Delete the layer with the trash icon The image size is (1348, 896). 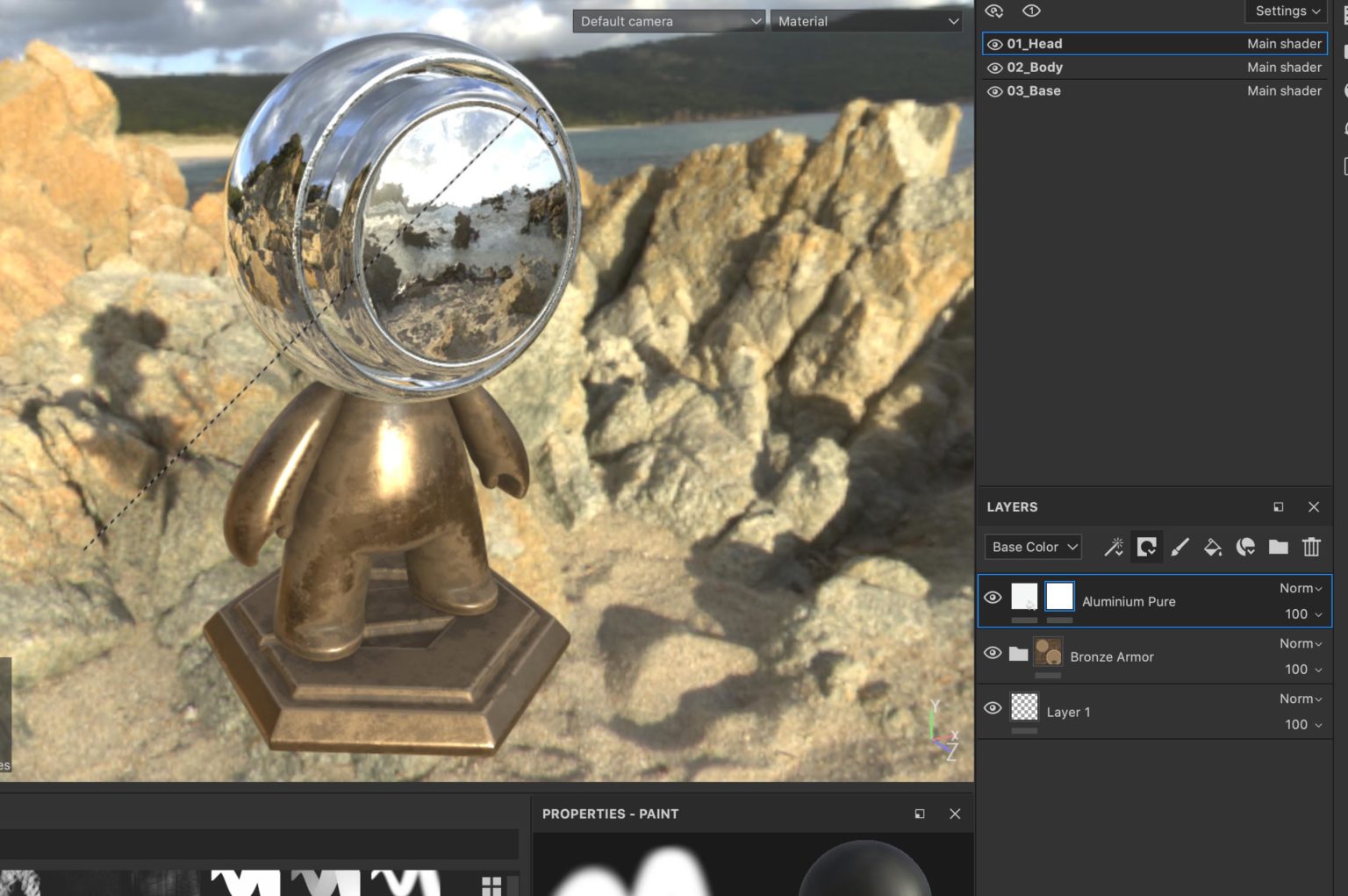(x=1311, y=548)
